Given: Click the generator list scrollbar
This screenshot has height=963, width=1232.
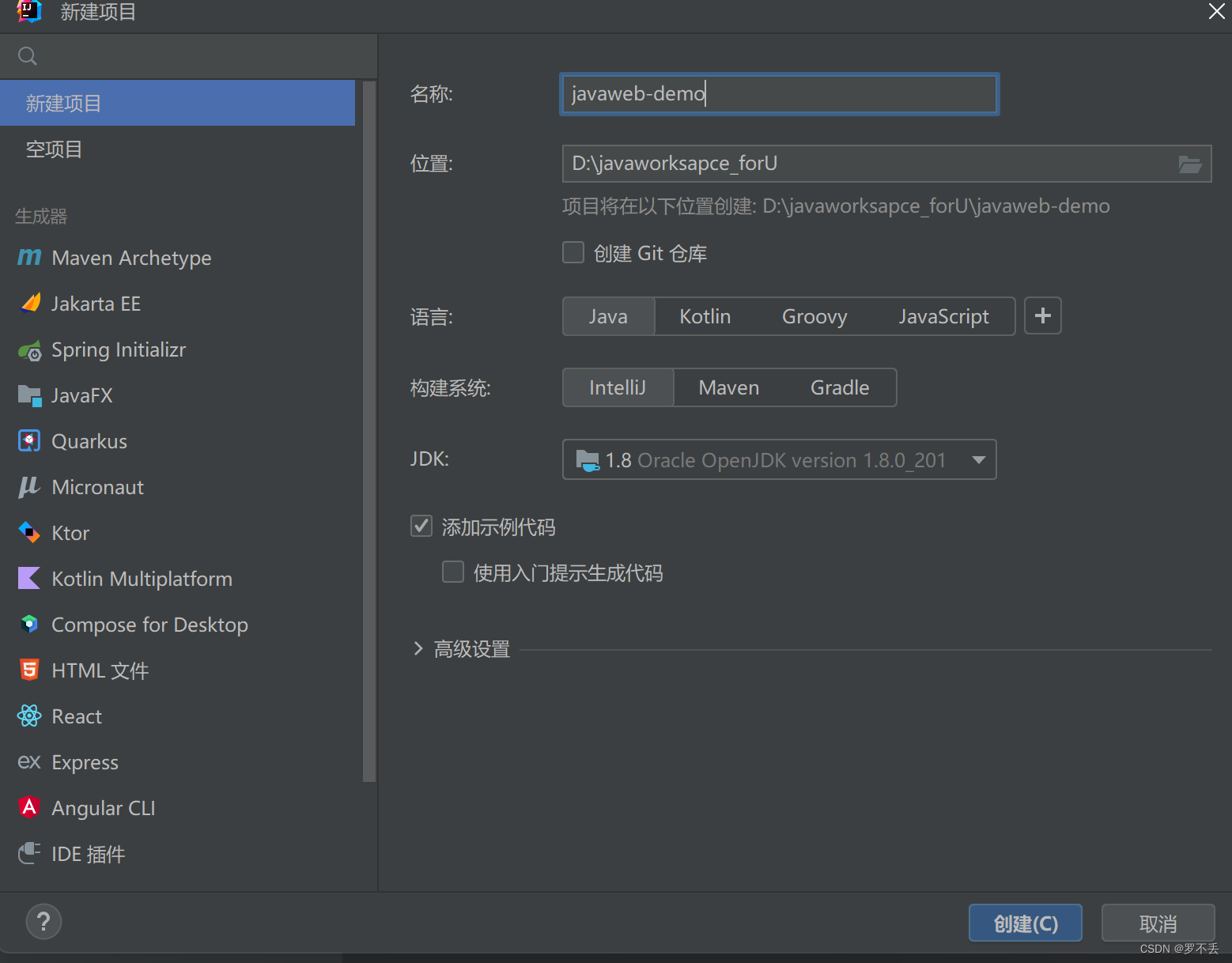Looking at the screenshot, I should [368, 431].
